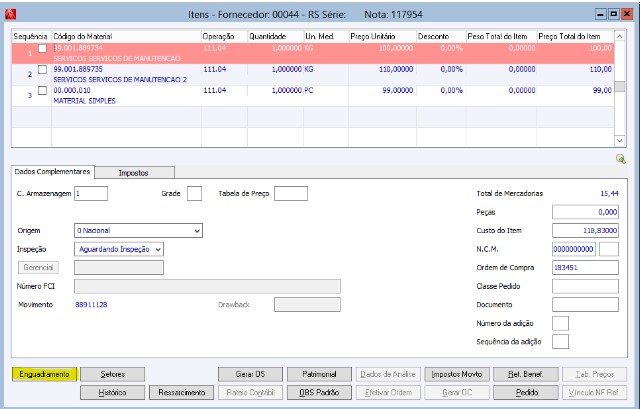Screen dimensions: 640x409
Task: Select code 99.001.889734 in first row
Action: (78, 48)
